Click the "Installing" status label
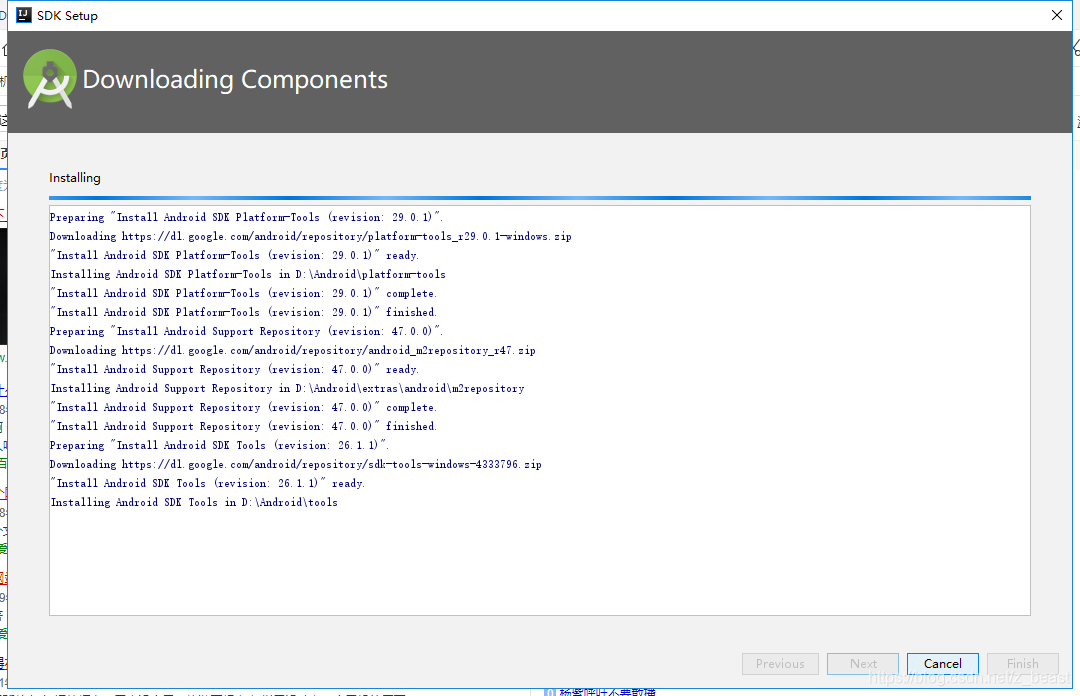This screenshot has width=1080, height=696. click(74, 178)
